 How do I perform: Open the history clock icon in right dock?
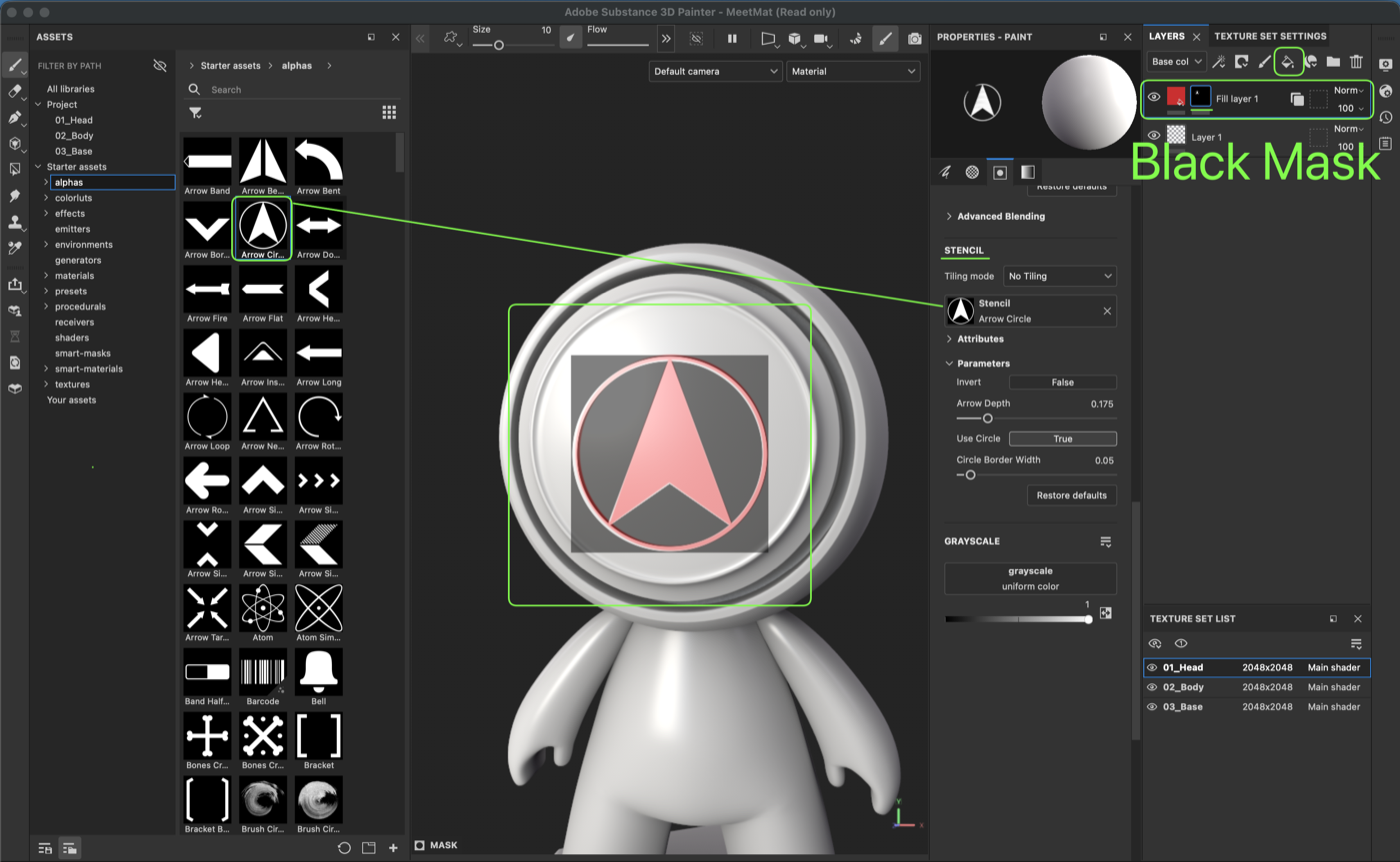(x=1385, y=117)
